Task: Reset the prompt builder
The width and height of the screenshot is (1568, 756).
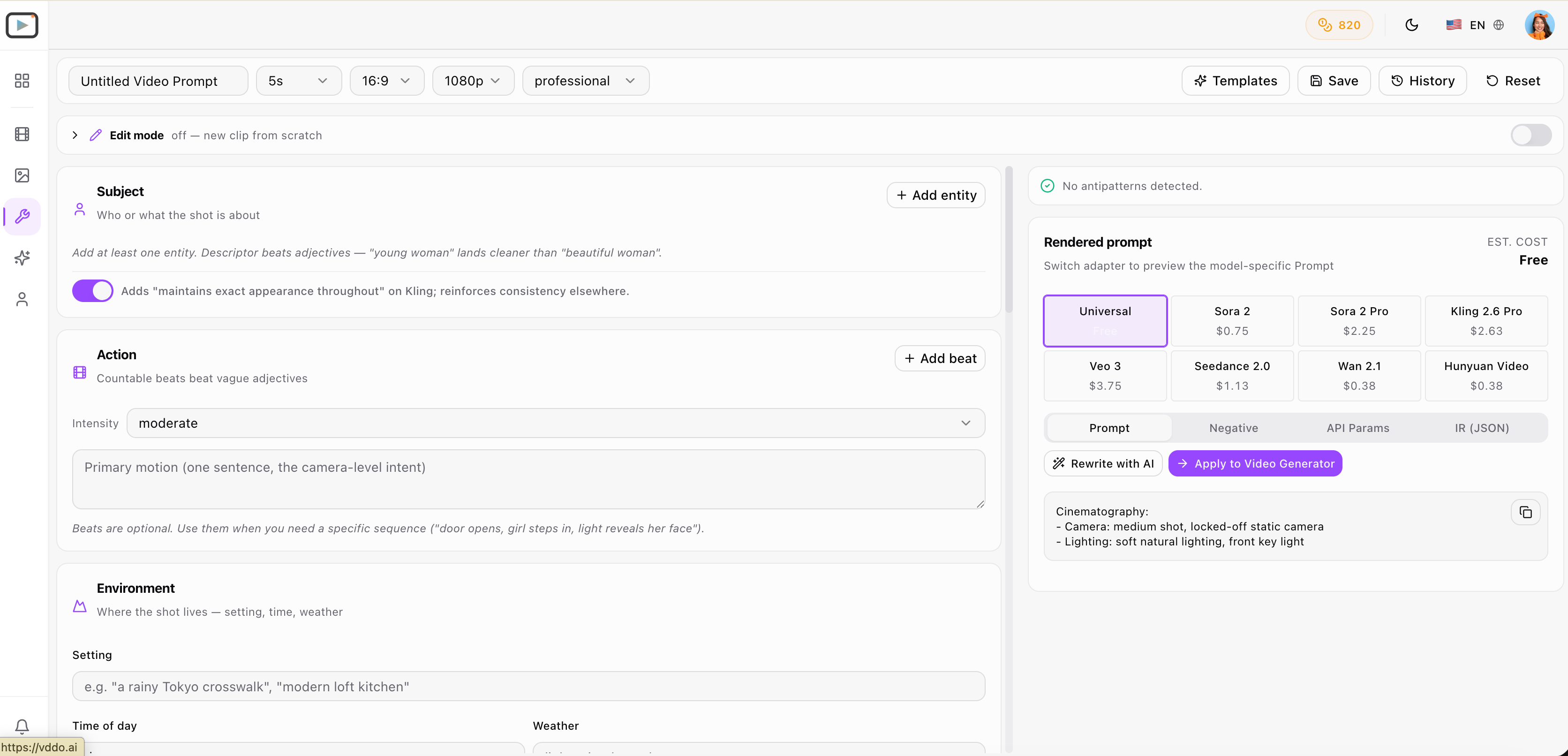Action: coord(1513,81)
